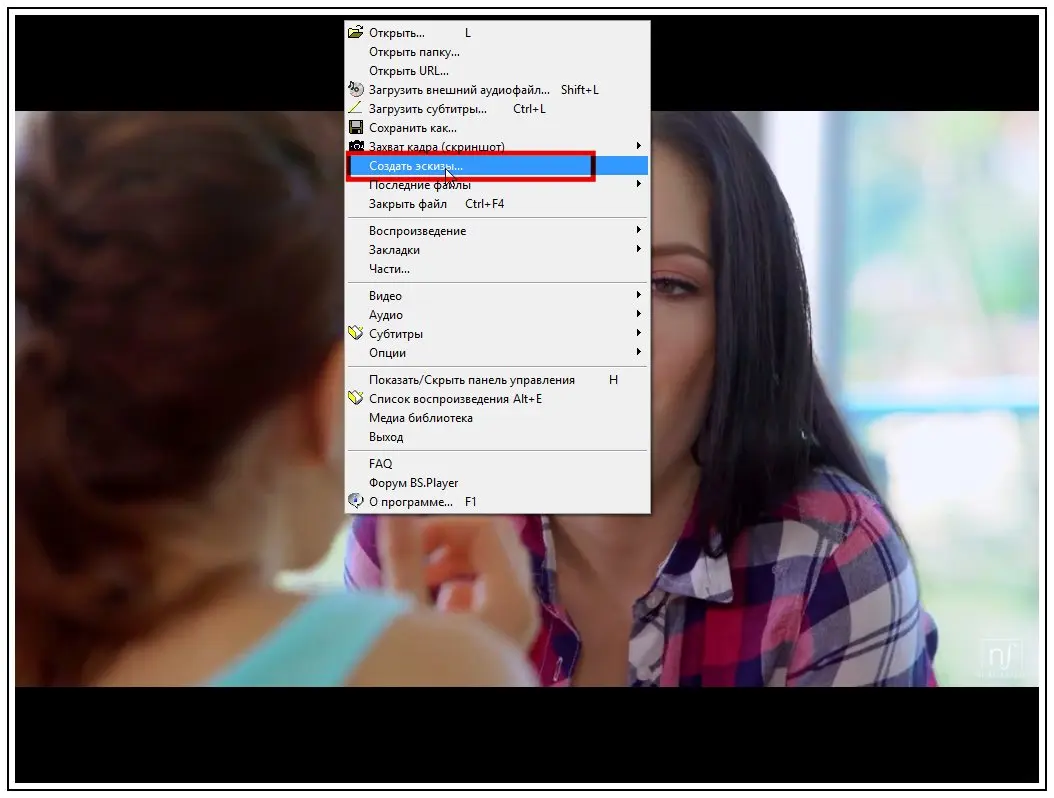1054x798 pixels.
Task: Expand the Захват кадра (скриншот) submenu arrow
Action: coord(639,146)
